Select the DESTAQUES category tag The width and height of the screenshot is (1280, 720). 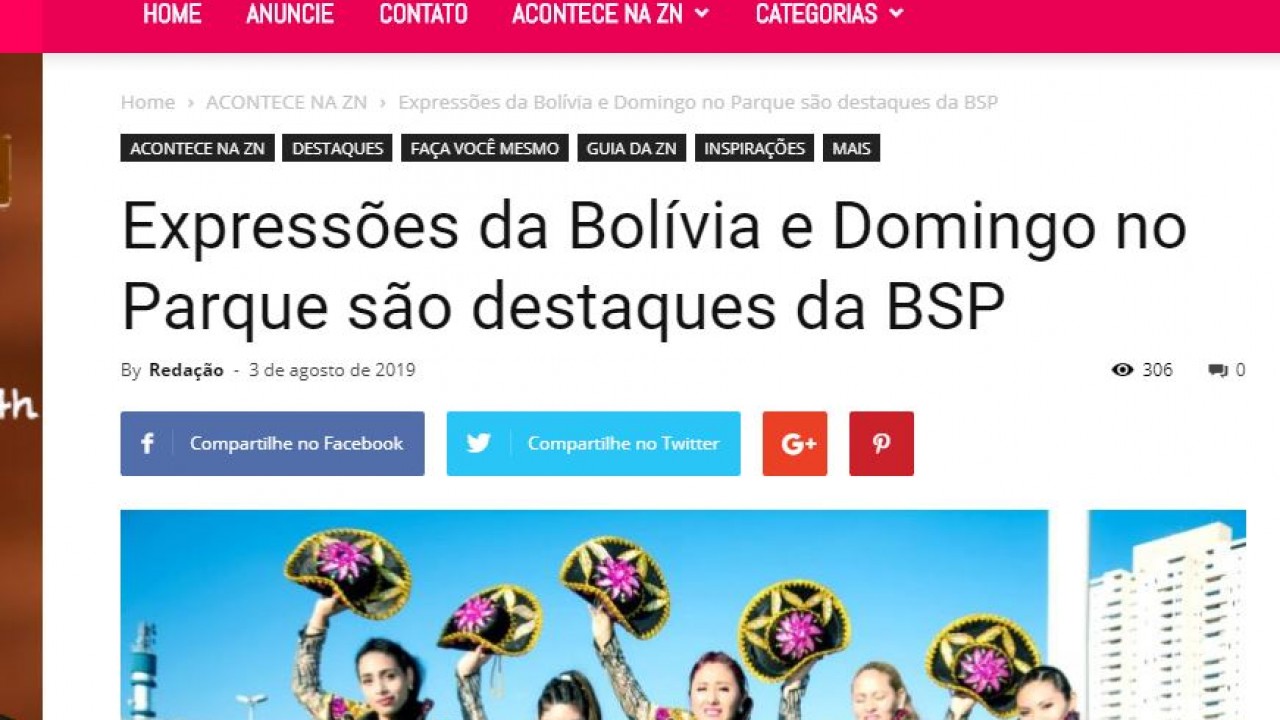(x=337, y=148)
